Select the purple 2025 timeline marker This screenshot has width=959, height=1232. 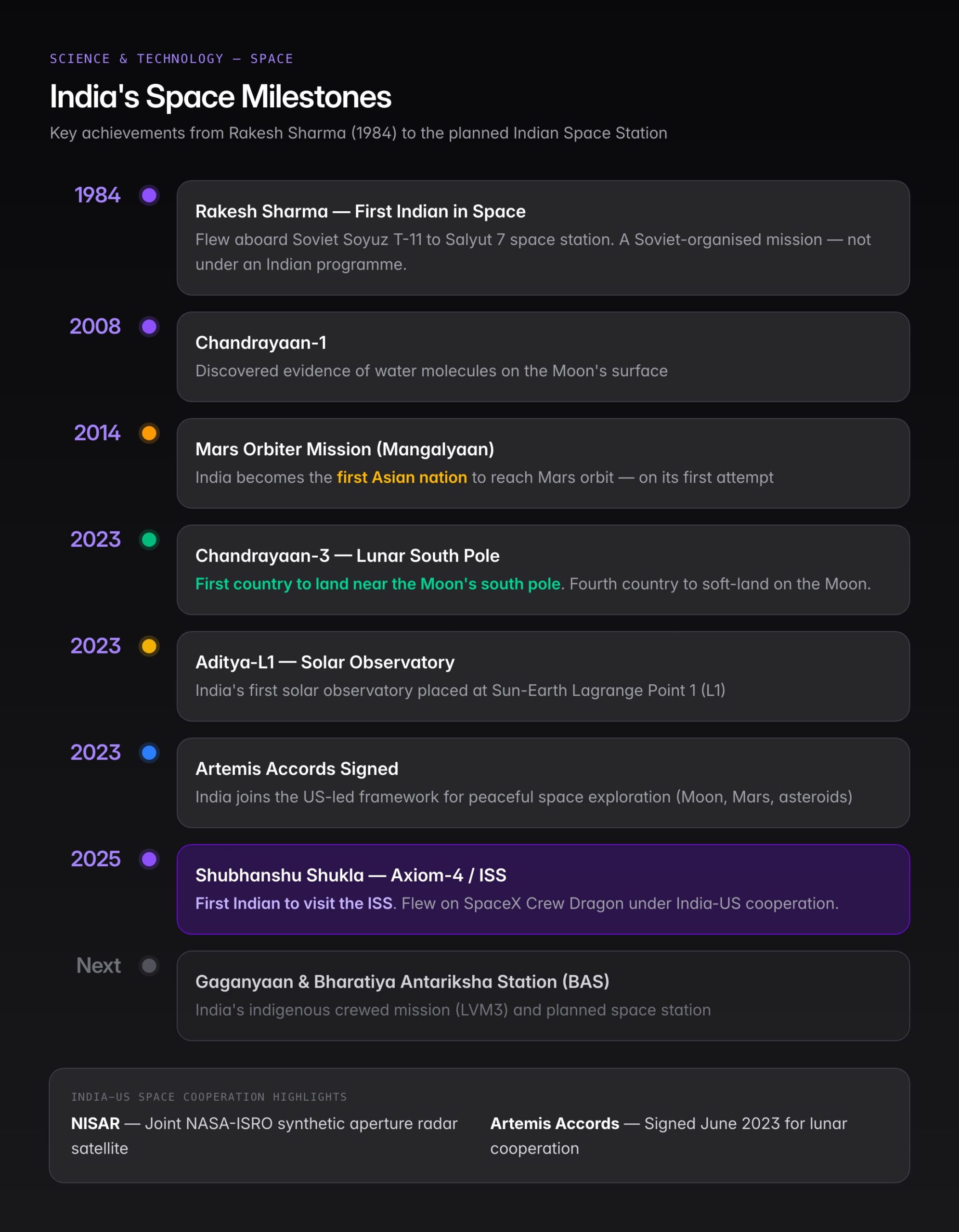click(x=149, y=859)
